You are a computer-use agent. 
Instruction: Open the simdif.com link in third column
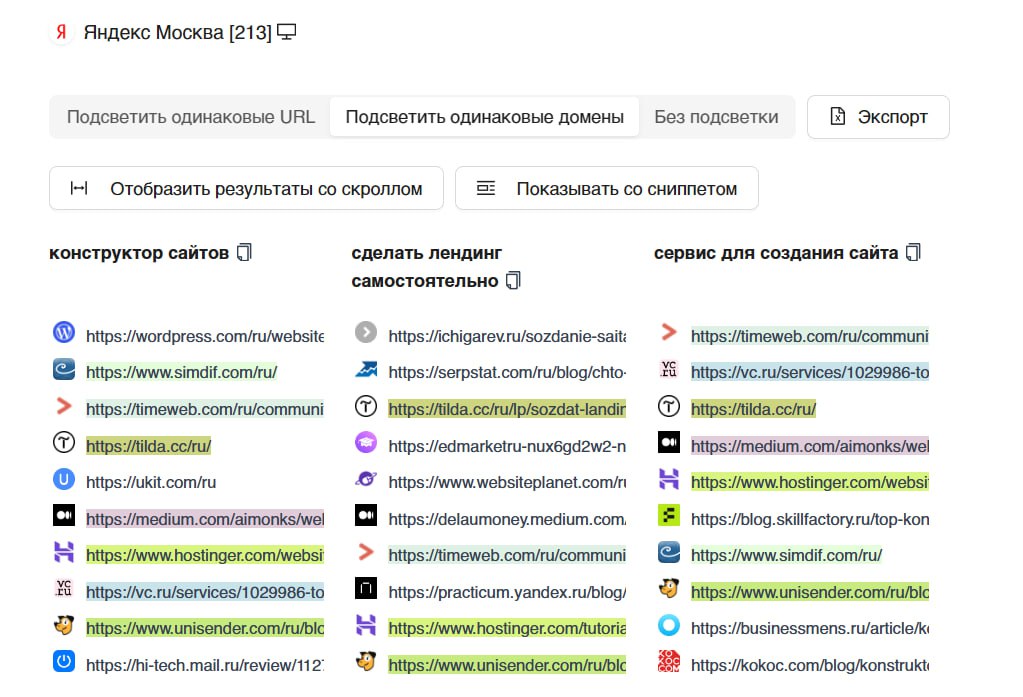[786, 555]
